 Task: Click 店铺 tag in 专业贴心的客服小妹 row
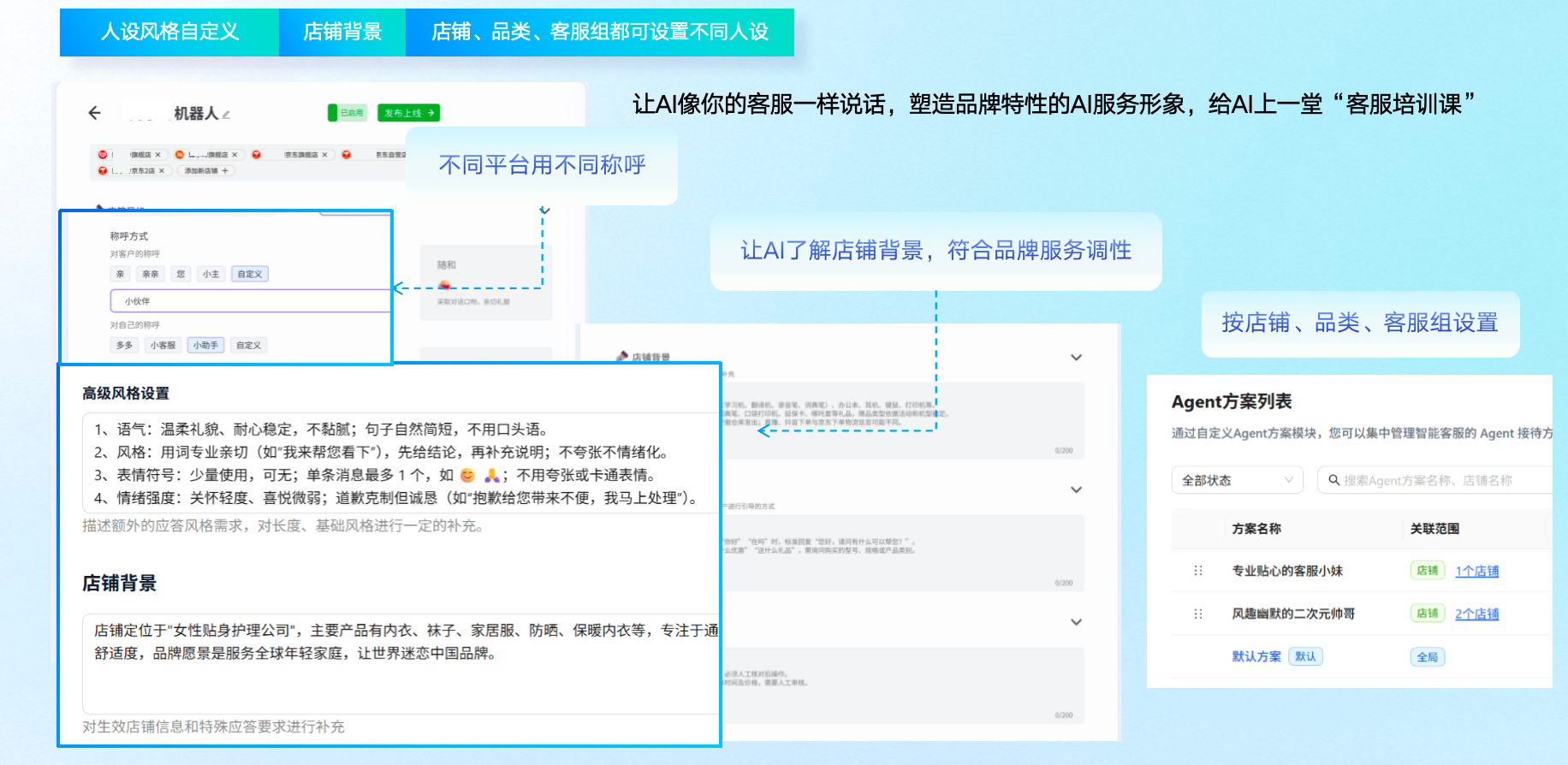[1427, 570]
